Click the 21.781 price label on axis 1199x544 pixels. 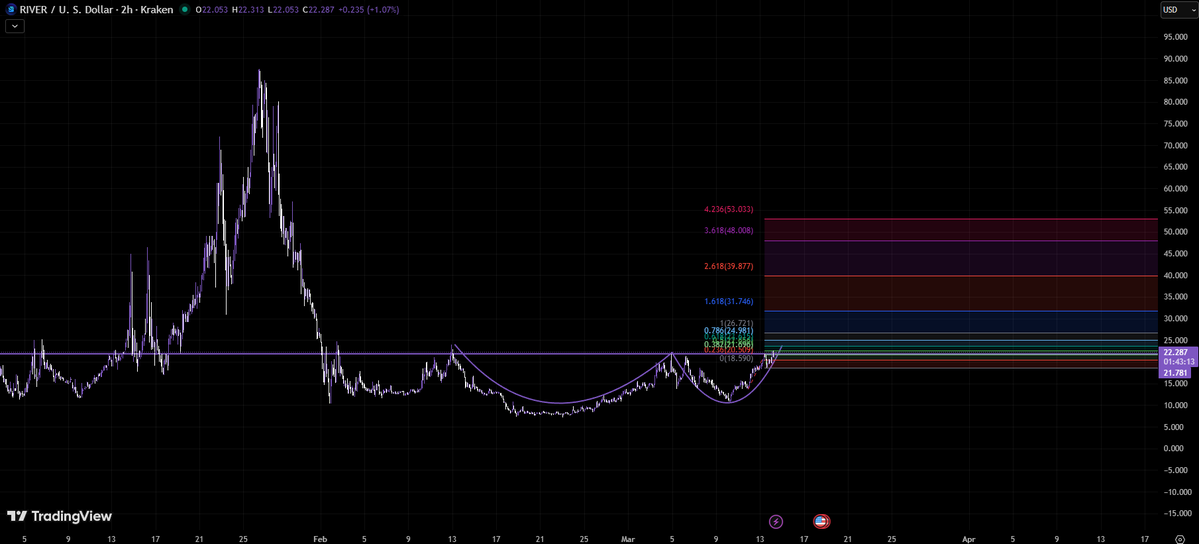coord(1174,373)
